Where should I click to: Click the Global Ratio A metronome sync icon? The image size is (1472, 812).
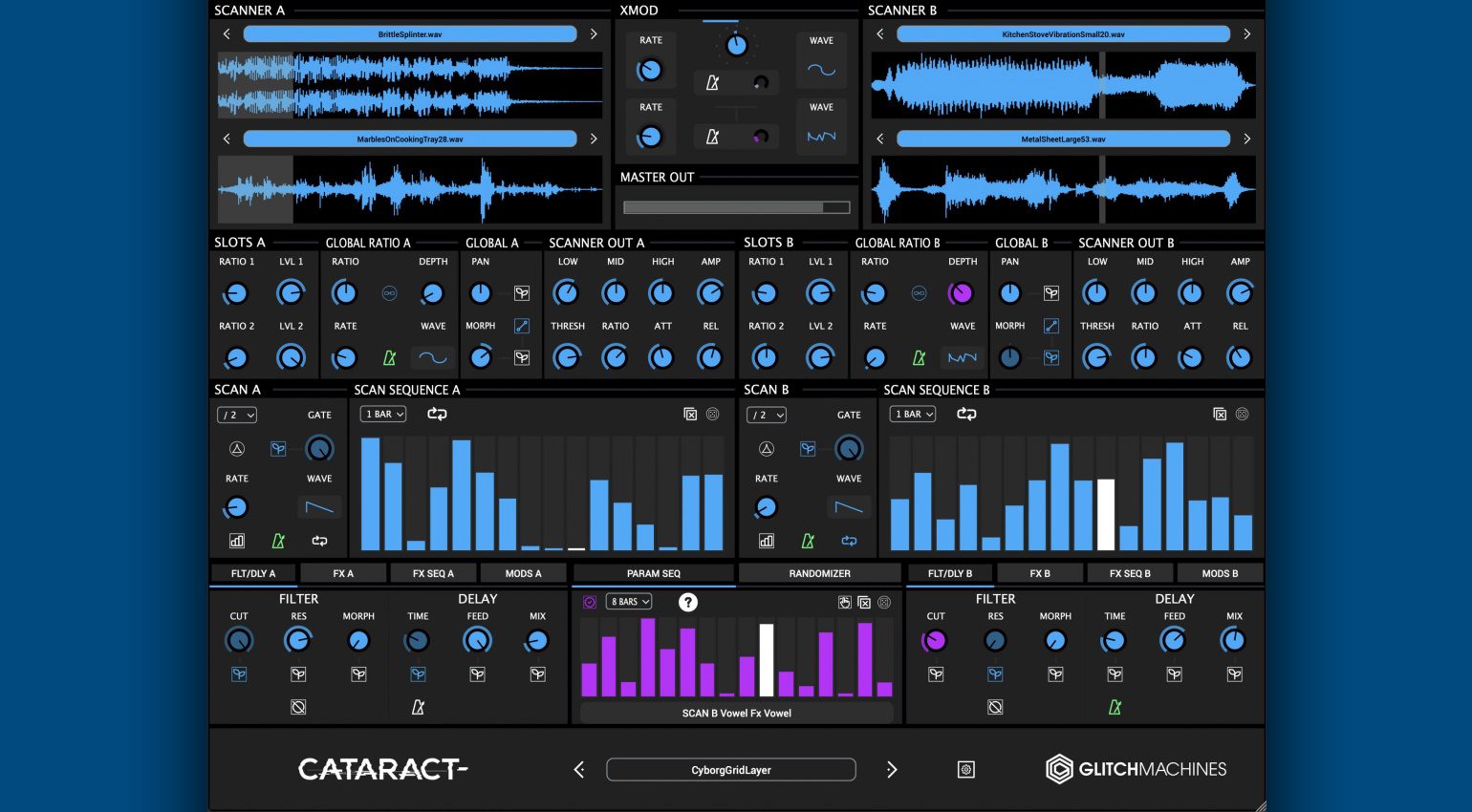389,357
